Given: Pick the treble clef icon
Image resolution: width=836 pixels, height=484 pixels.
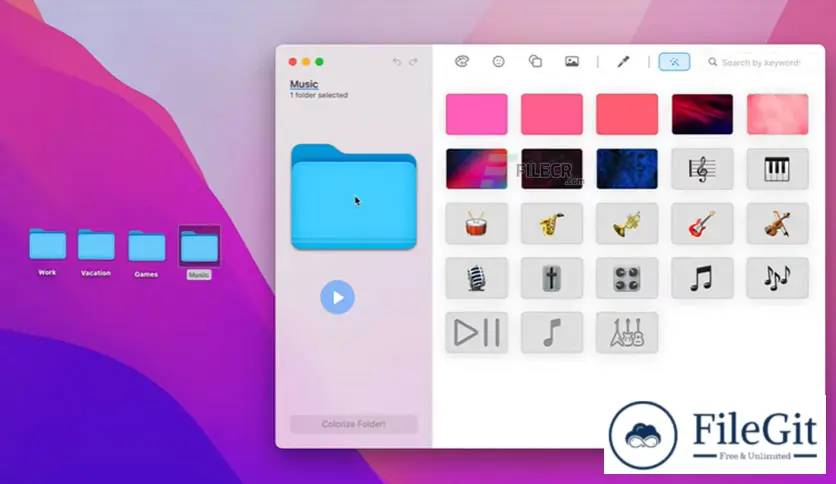Looking at the screenshot, I should (x=702, y=169).
